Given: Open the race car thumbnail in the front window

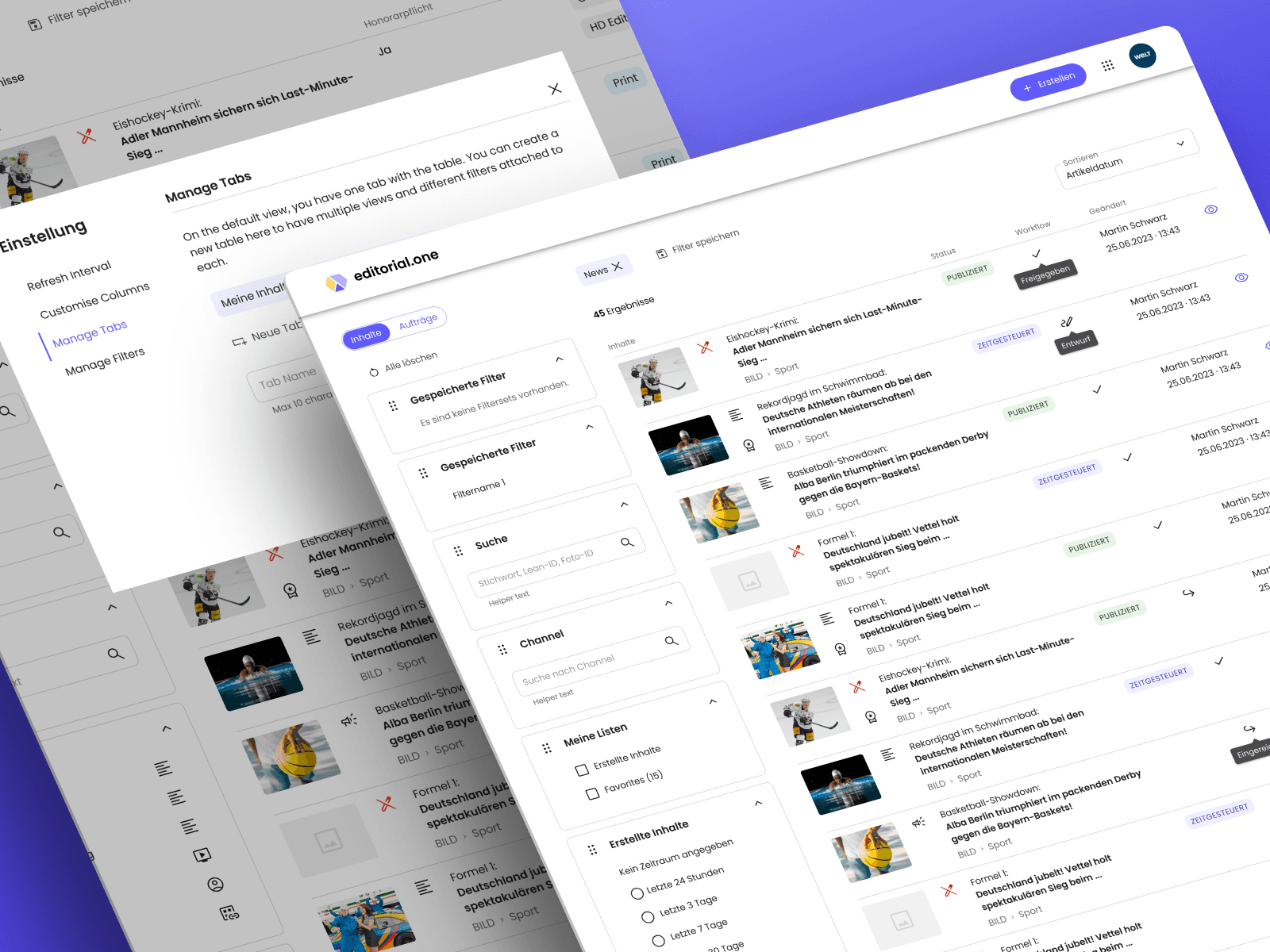Looking at the screenshot, I should click(782, 650).
